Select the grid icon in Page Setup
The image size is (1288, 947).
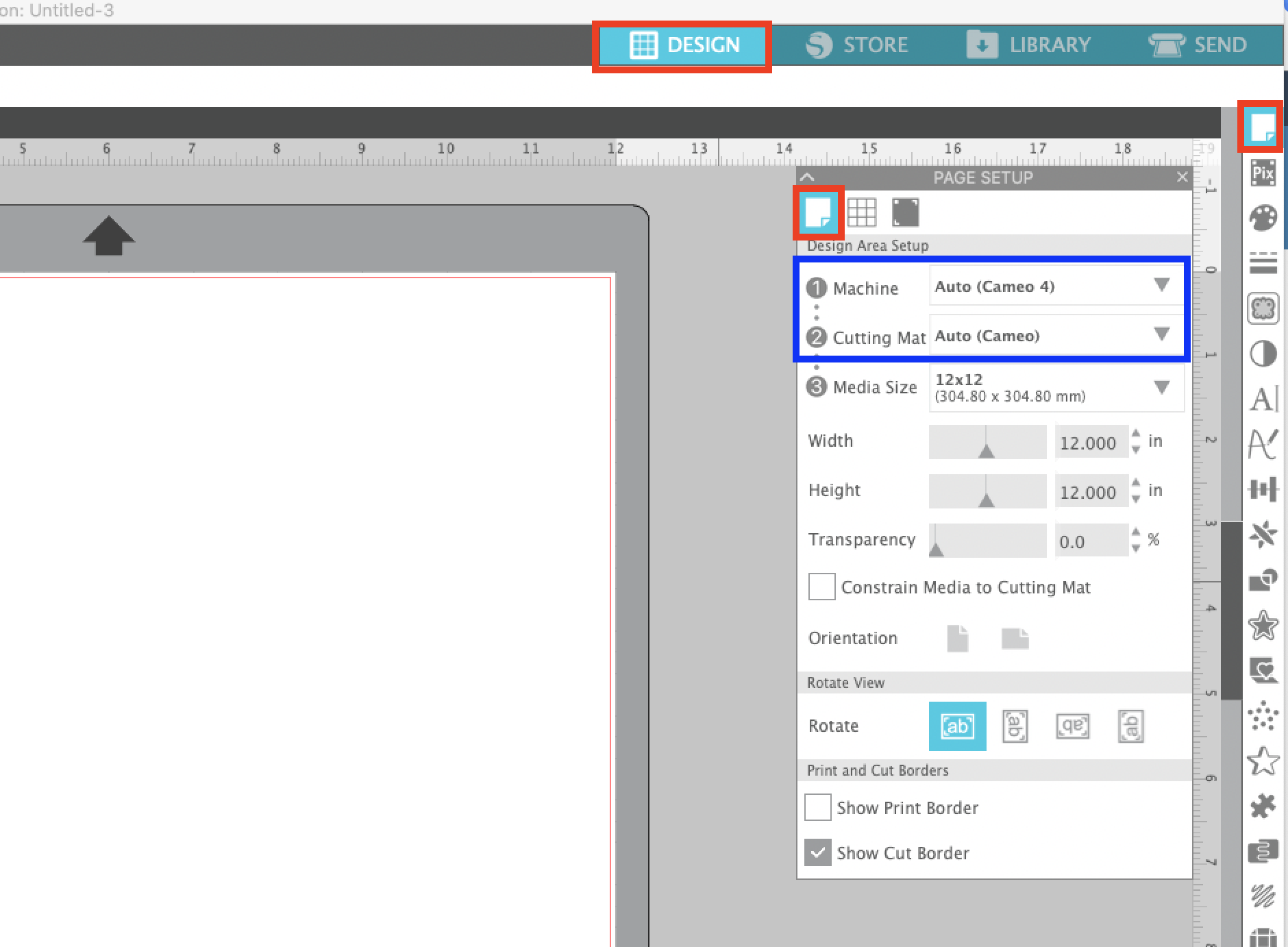(x=863, y=212)
